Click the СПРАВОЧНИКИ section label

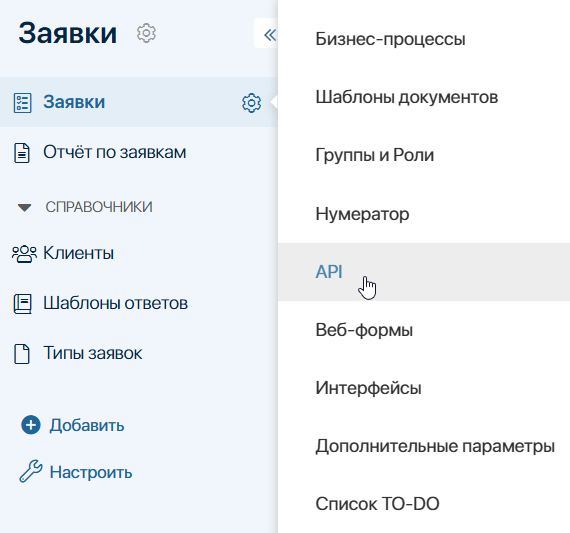(99, 207)
